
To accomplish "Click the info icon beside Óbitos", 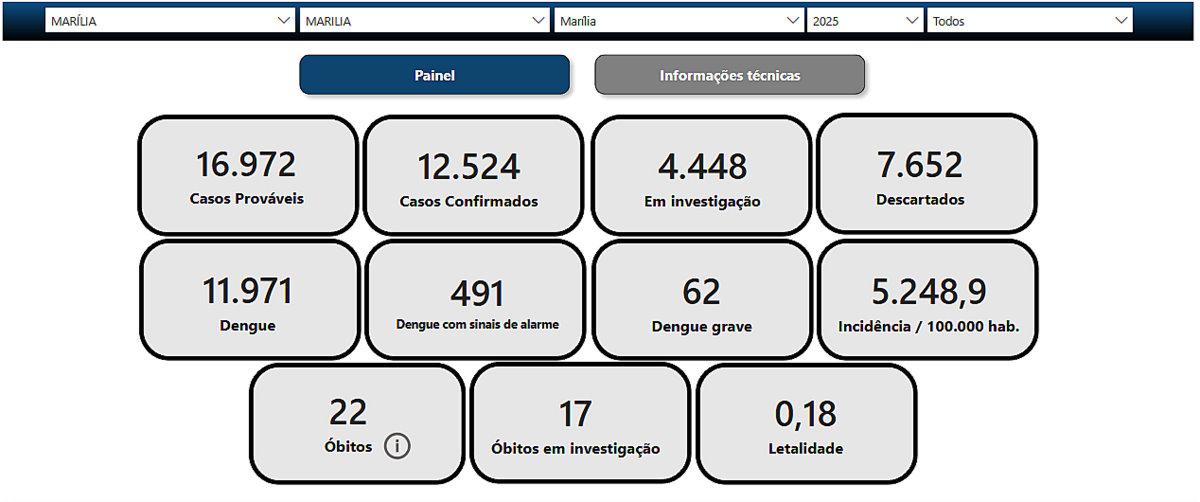I will [x=397, y=447].
